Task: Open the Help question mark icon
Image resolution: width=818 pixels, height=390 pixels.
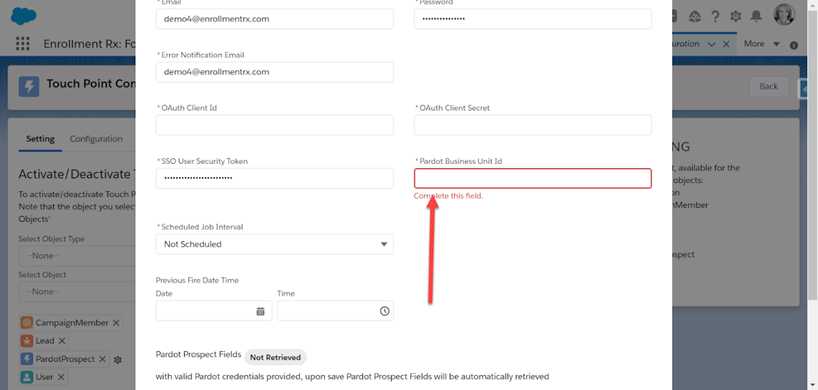Action: 715,17
